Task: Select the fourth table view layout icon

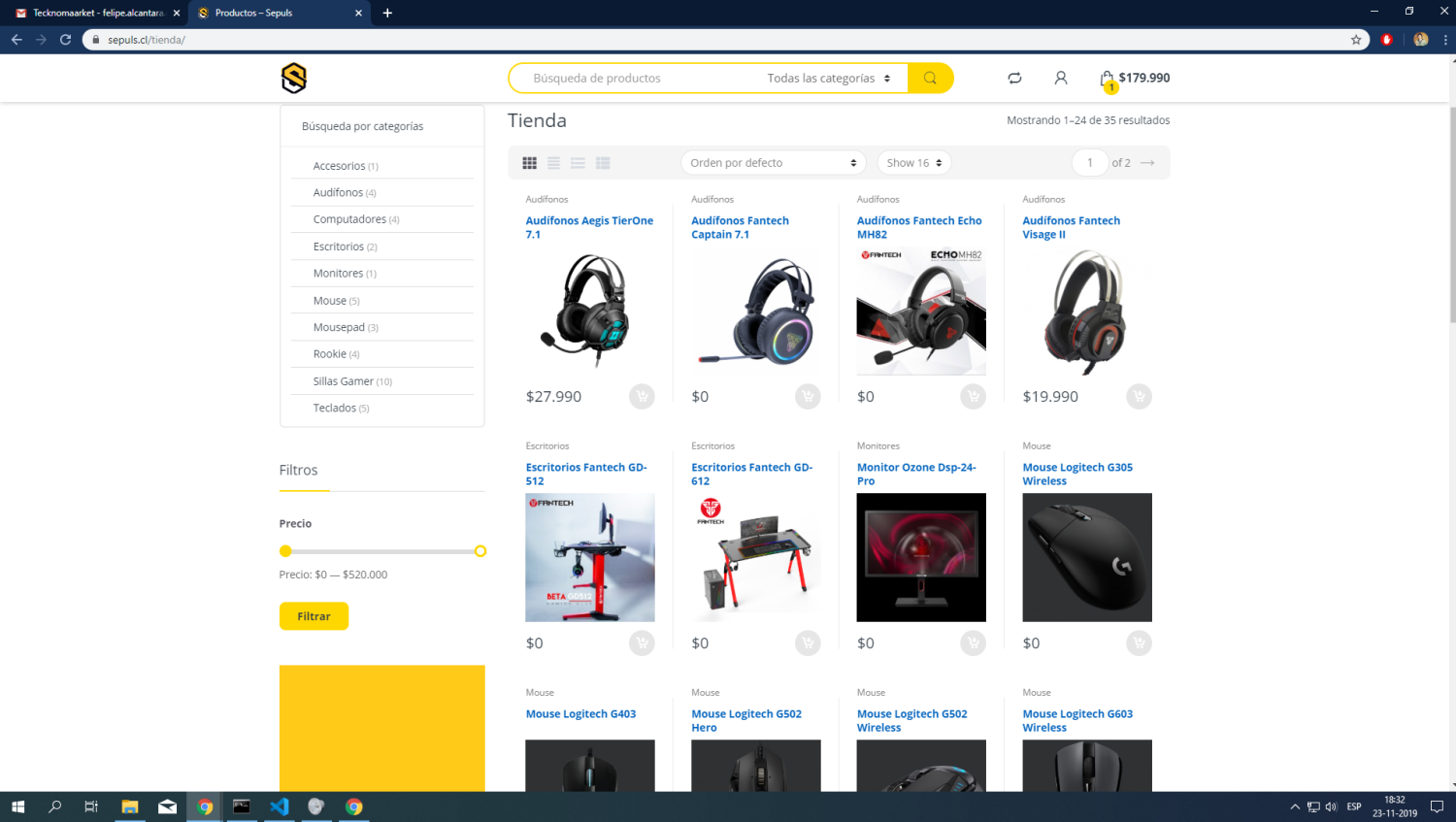Action: click(x=603, y=163)
